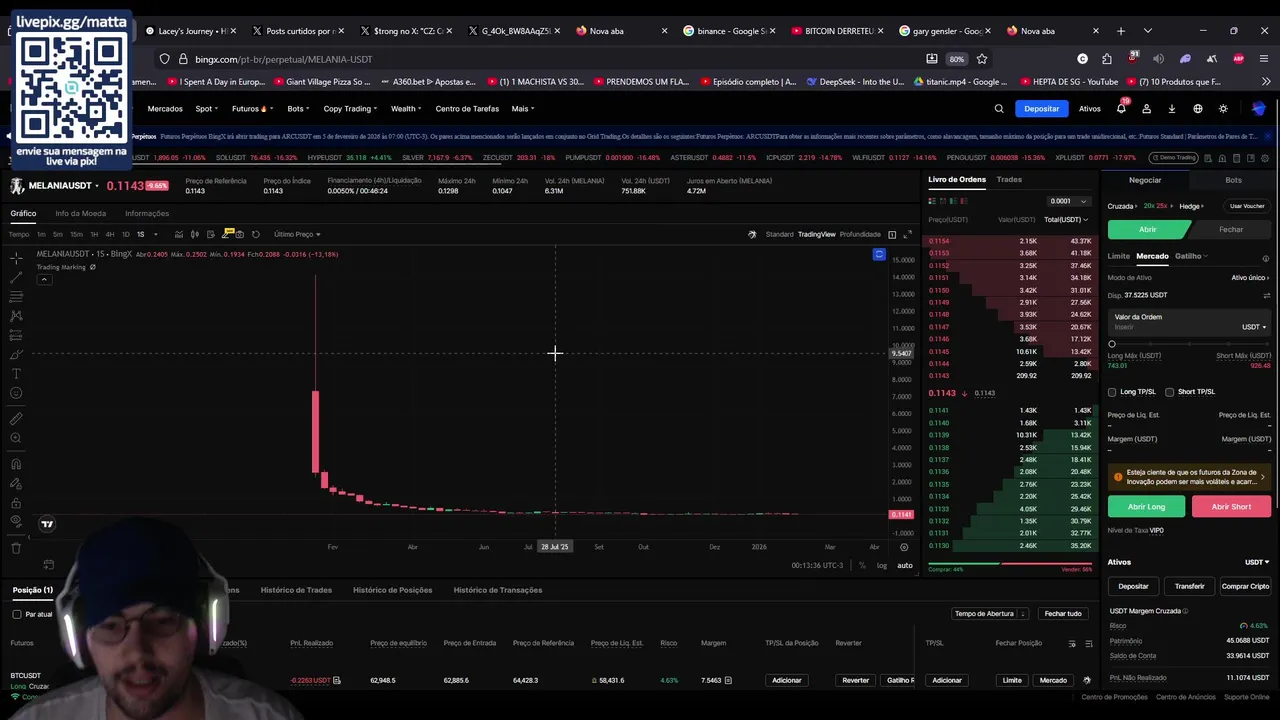
Task: Expand the Gatilho order type dropdown
Action: (x=1191, y=256)
